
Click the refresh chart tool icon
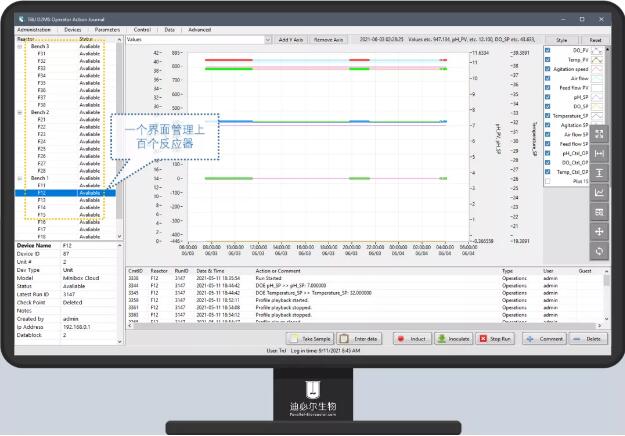(x=599, y=251)
